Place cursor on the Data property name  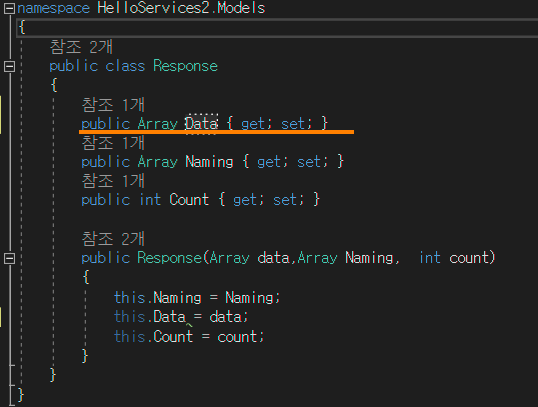pos(202,124)
